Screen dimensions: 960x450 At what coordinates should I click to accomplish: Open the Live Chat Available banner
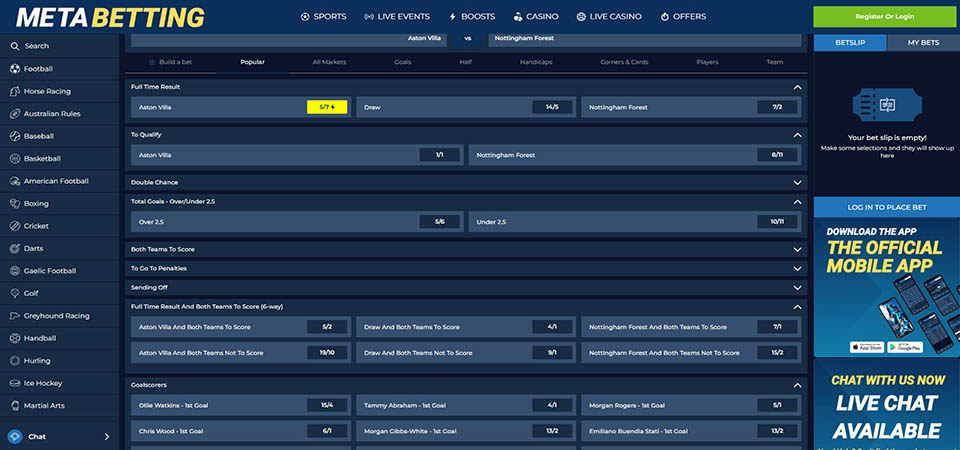[887, 405]
